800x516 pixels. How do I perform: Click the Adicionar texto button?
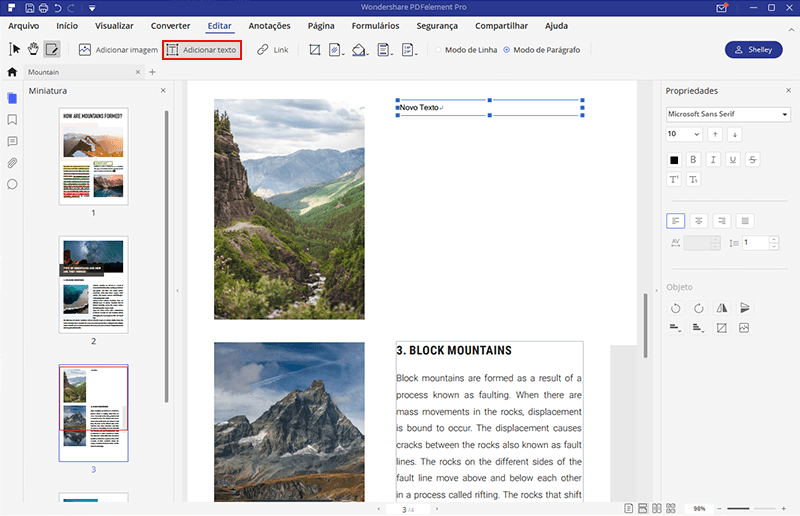[202, 49]
